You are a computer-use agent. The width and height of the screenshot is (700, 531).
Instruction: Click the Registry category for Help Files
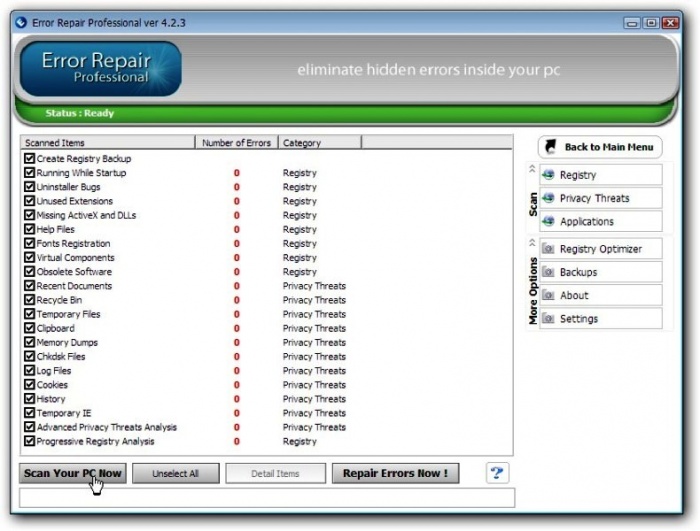300,229
